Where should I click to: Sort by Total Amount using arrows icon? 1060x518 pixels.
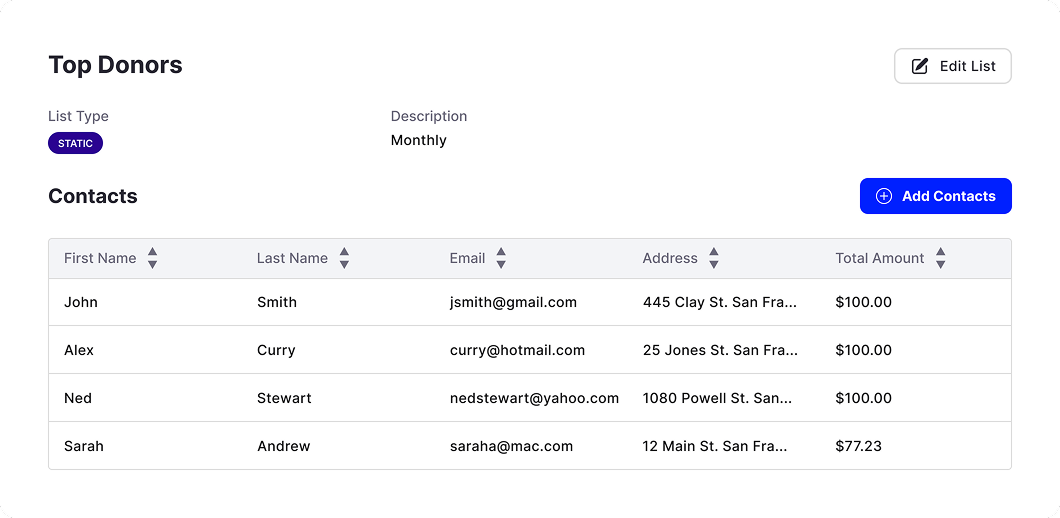coord(940,258)
